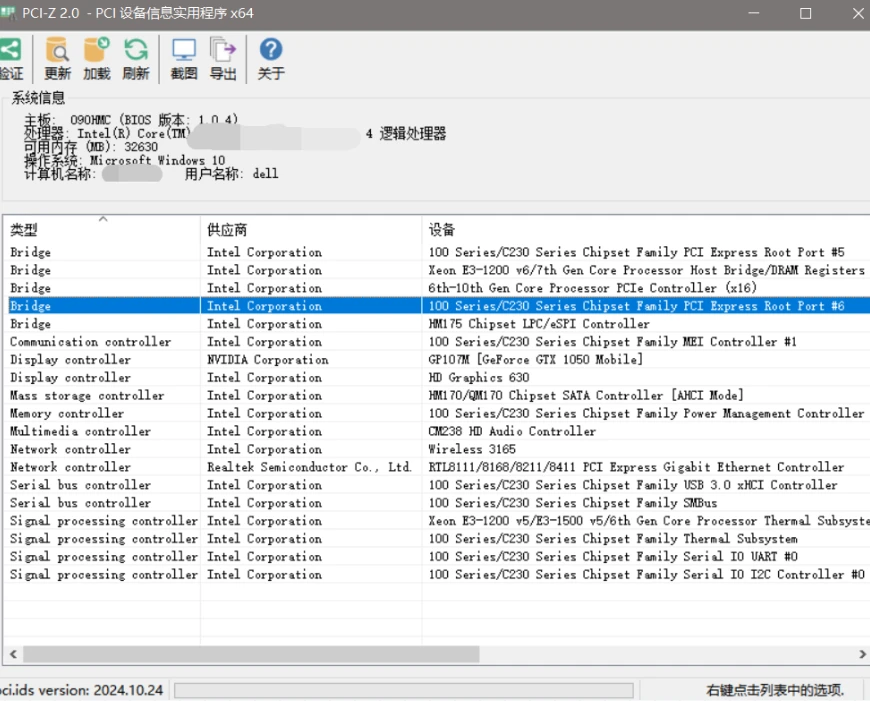Click the 加载 (load) folder icon
The height and width of the screenshot is (701, 870).
pyautogui.click(x=97, y=50)
